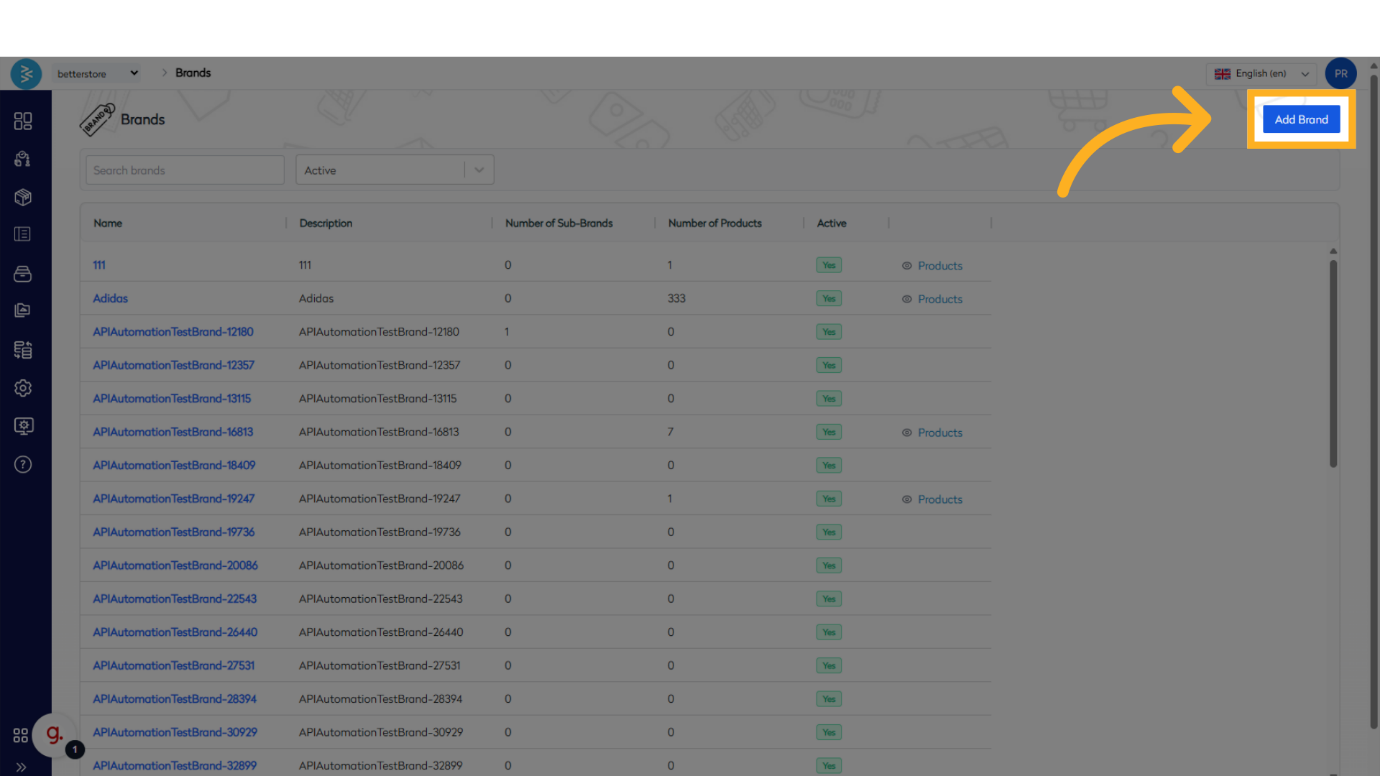Click the Number of Products column header

(714, 223)
